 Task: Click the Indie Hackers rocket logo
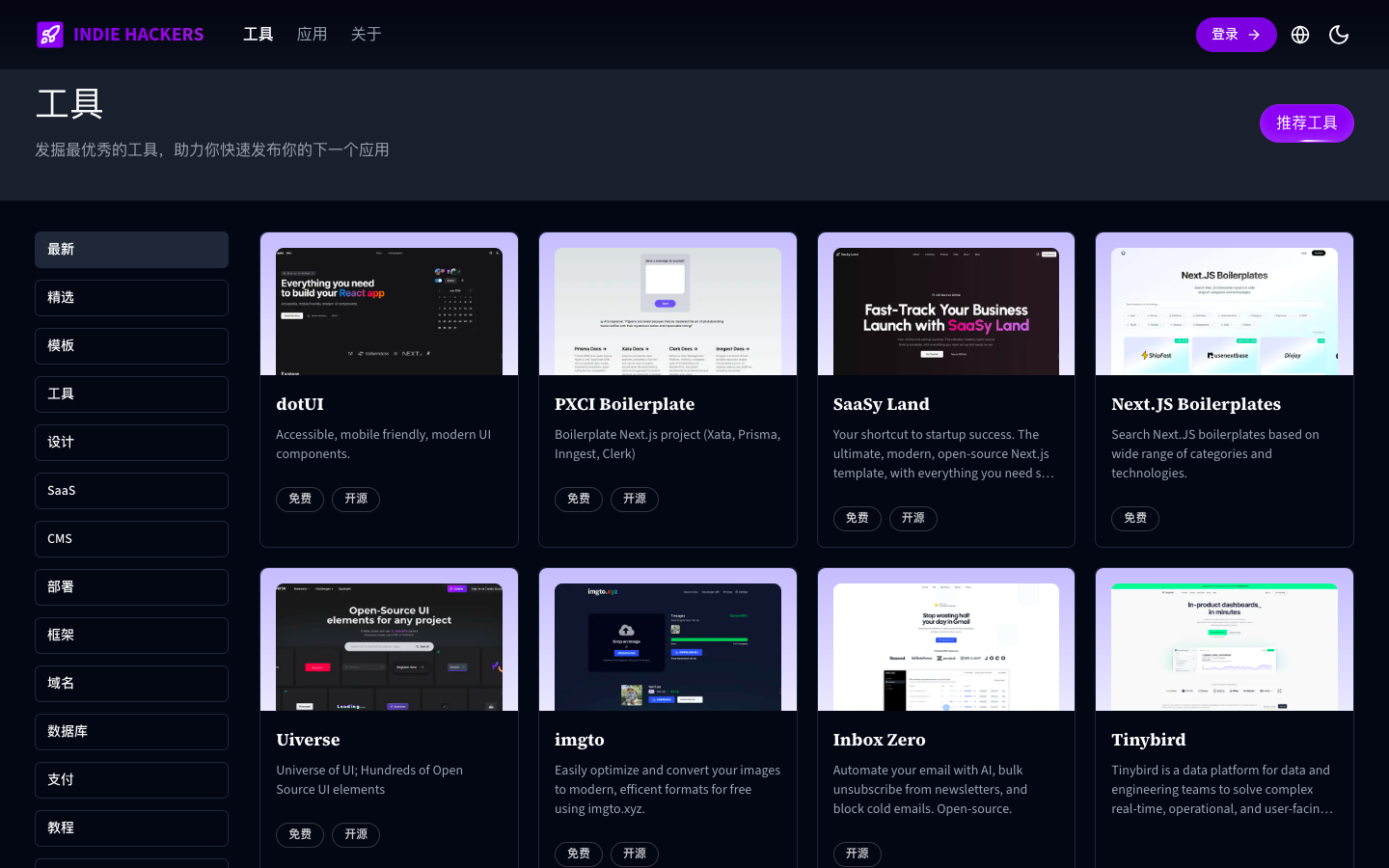point(50,34)
